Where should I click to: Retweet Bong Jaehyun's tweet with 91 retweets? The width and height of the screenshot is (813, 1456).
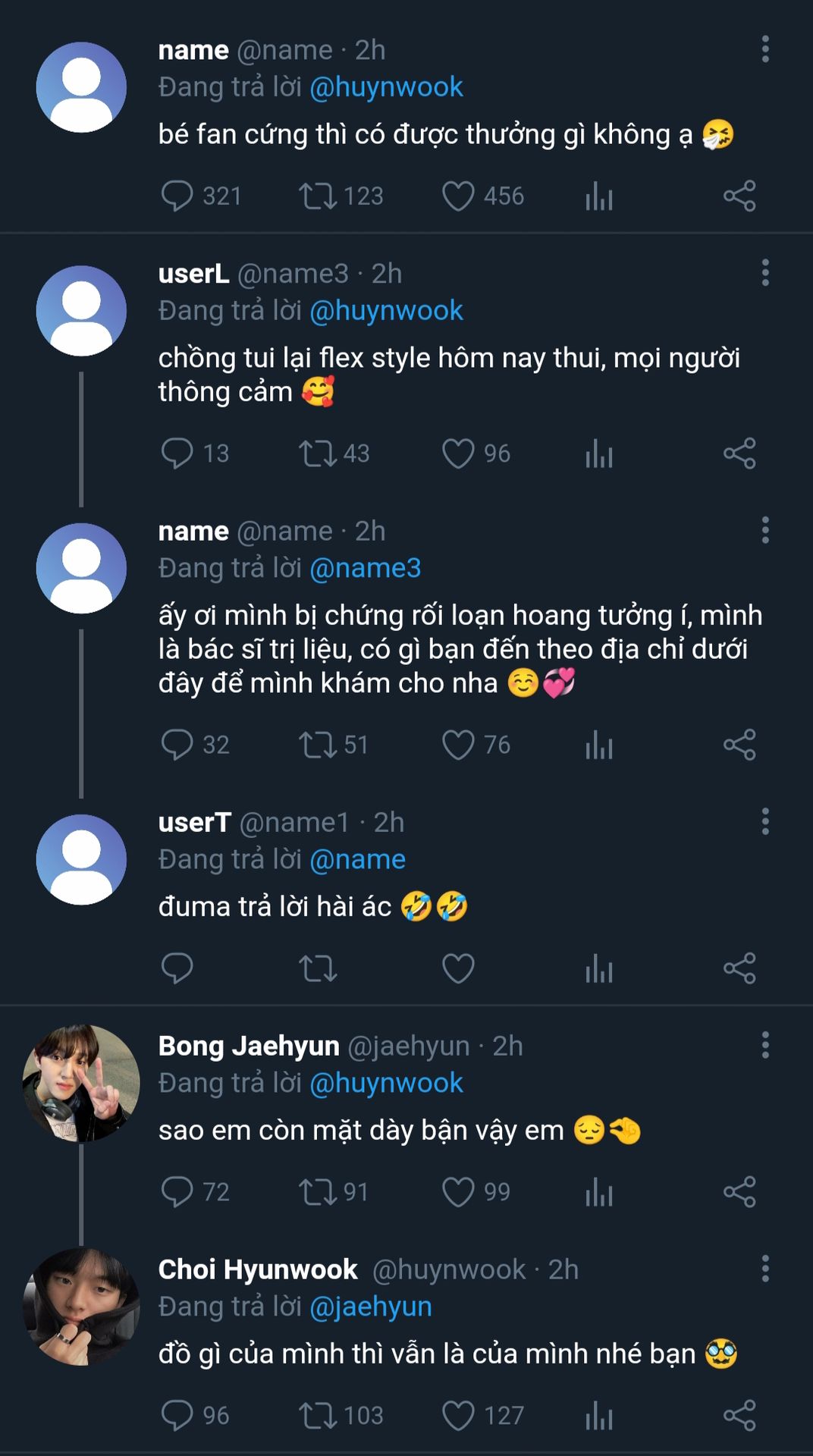click(x=317, y=1192)
